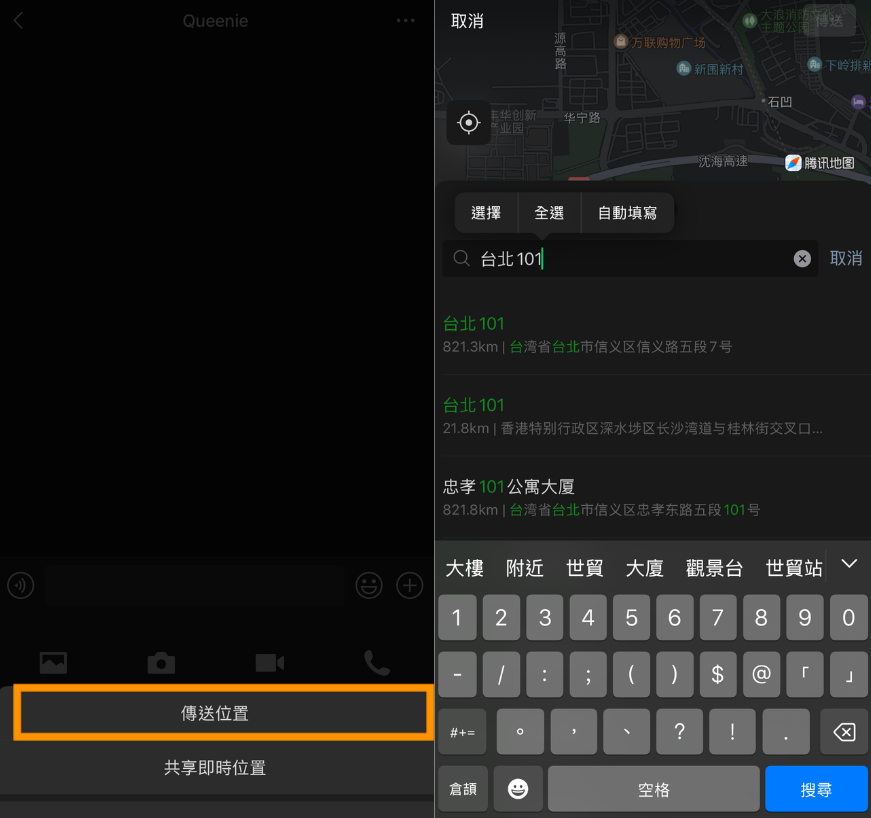Recenter map with locate-me button
The width and height of the screenshot is (871, 818).
468,123
